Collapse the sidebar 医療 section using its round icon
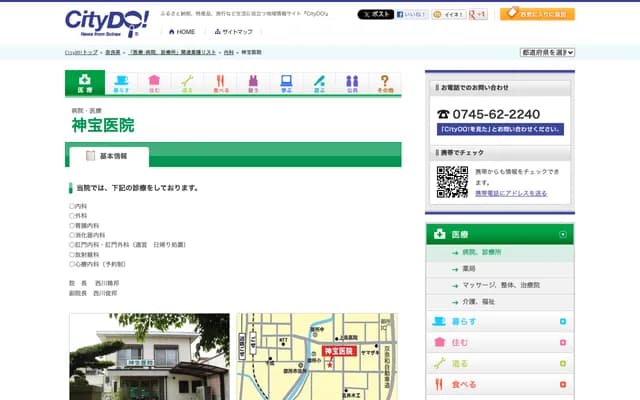Image resolution: width=640 pixels, height=400 pixels. tap(563, 234)
